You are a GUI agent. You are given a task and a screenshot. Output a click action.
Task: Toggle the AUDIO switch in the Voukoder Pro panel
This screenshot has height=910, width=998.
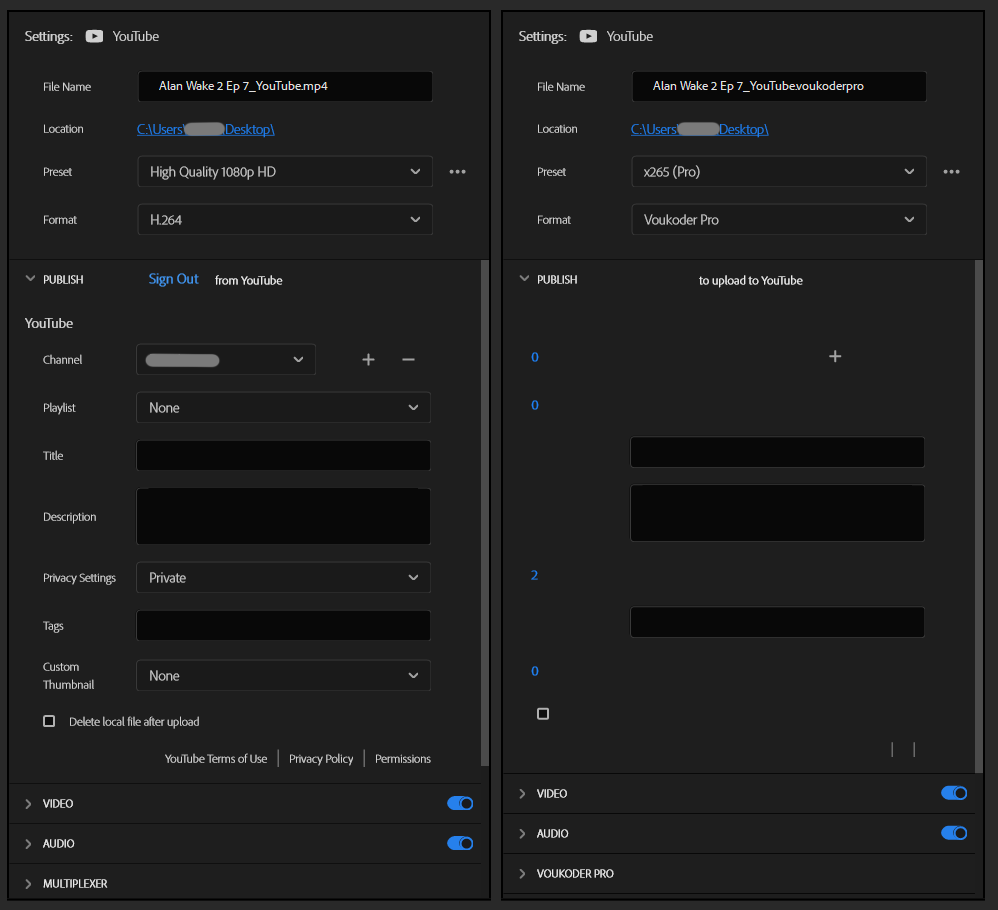(953, 833)
